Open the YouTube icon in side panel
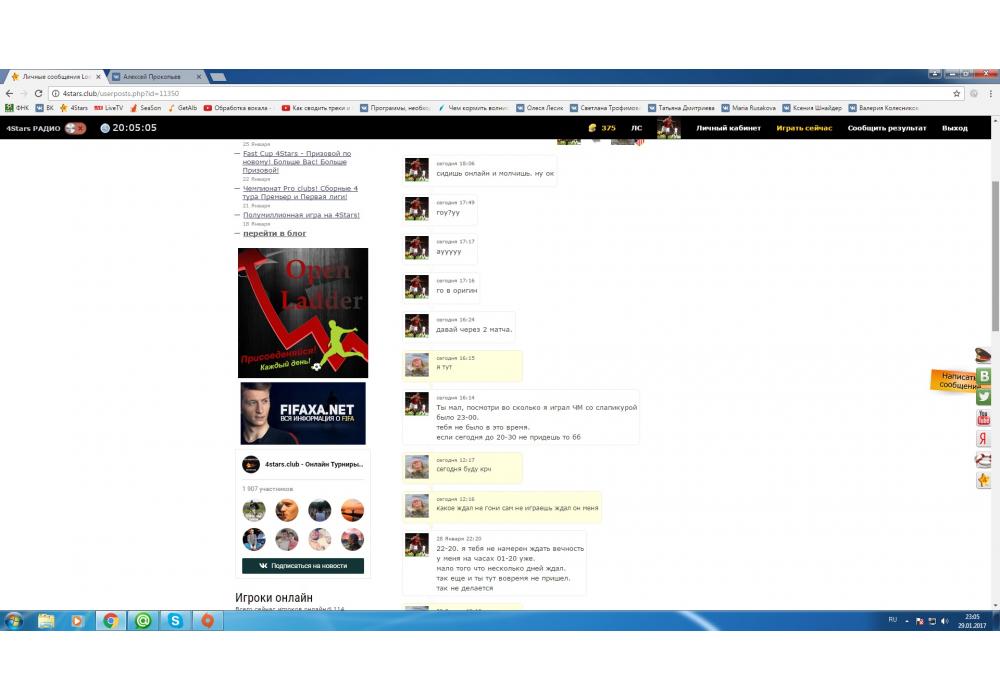The image size is (1000, 700). (984, 418)
